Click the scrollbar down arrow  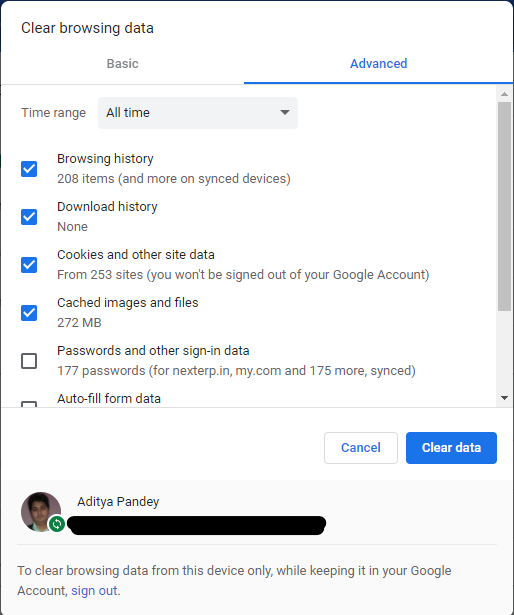(505, 398)
